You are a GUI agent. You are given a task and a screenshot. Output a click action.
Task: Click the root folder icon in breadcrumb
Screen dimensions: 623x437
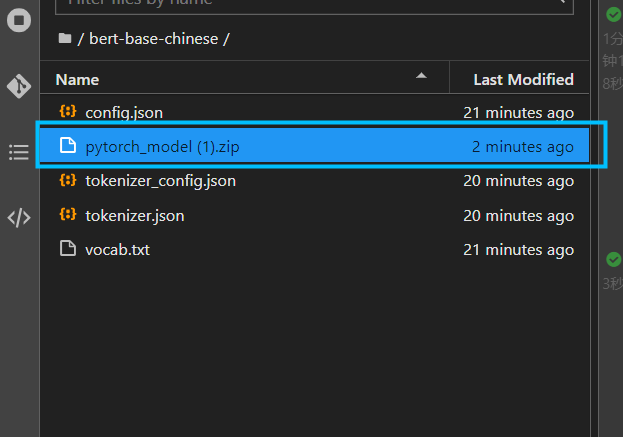(65, 39)
